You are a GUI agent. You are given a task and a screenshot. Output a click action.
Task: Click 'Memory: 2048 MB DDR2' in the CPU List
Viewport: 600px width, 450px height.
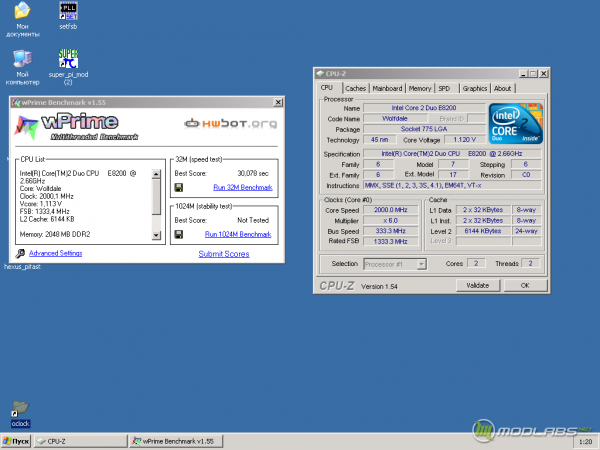(55, 234)
